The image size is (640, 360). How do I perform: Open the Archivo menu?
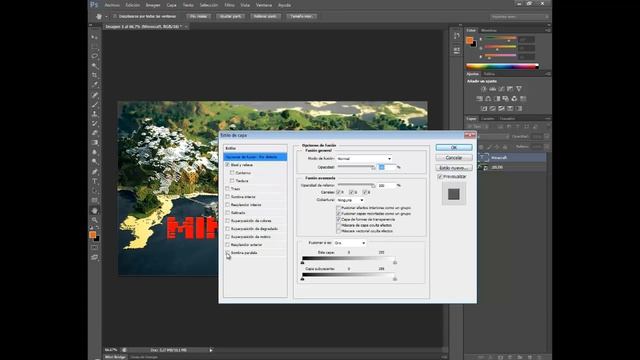[x=112, y=5]
